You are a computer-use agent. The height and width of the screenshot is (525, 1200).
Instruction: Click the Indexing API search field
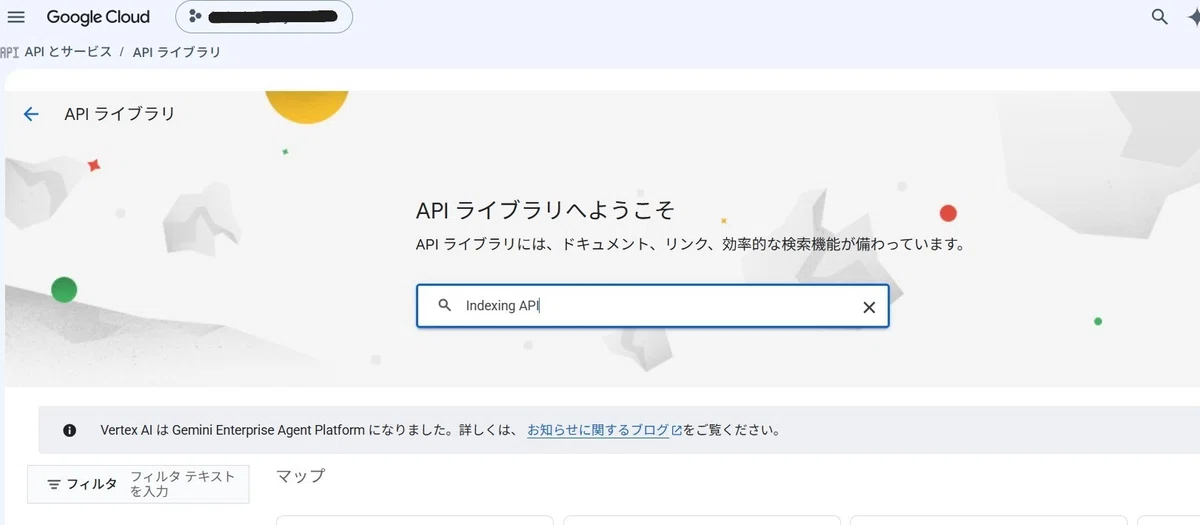(x=652, y=306)
